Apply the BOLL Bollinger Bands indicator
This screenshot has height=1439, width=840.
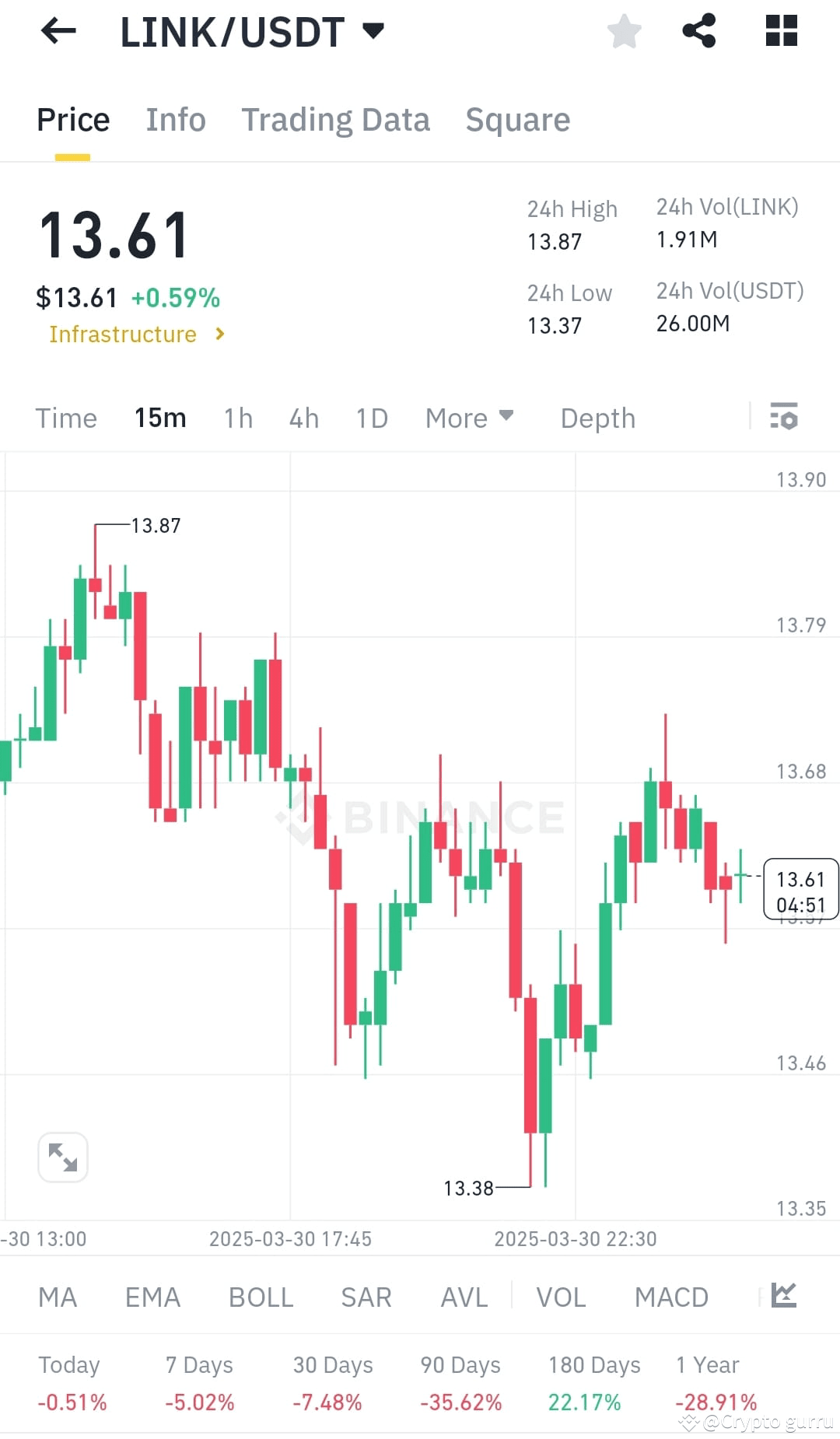point(261,1297)
